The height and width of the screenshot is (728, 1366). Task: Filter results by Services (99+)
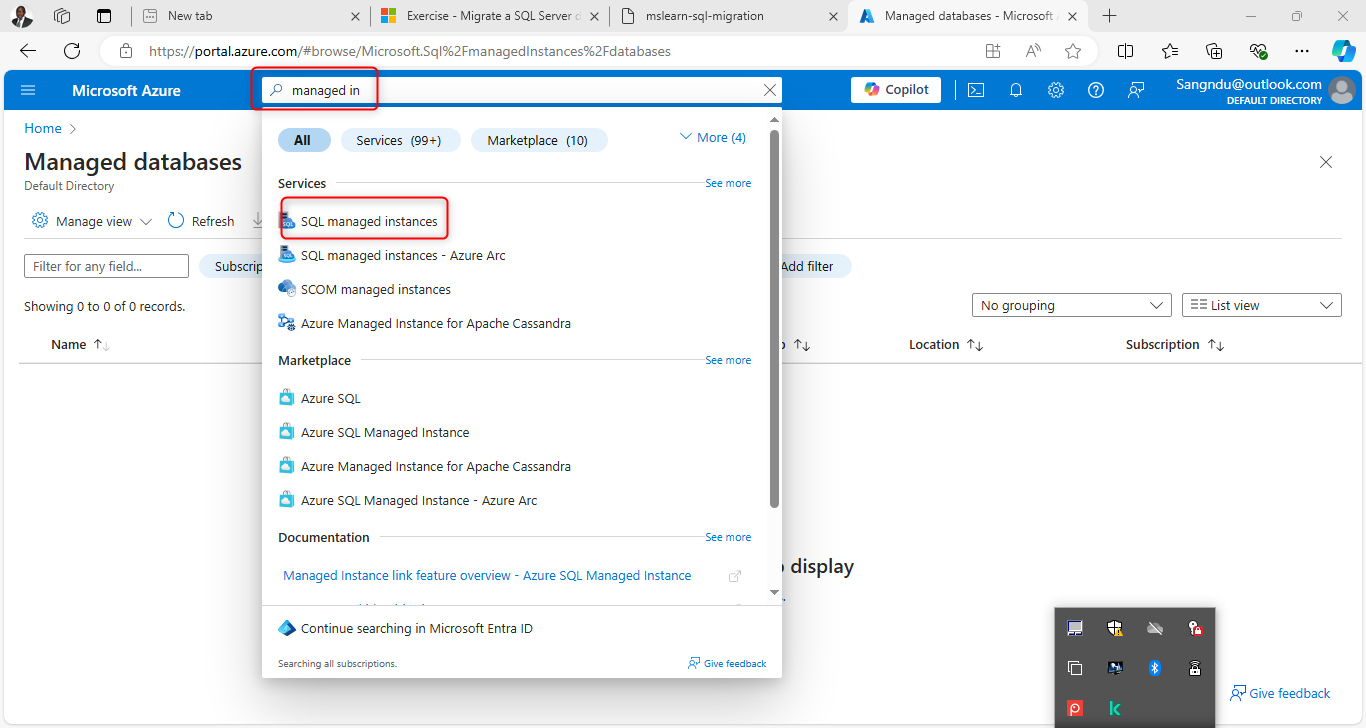tap(400, 141)
